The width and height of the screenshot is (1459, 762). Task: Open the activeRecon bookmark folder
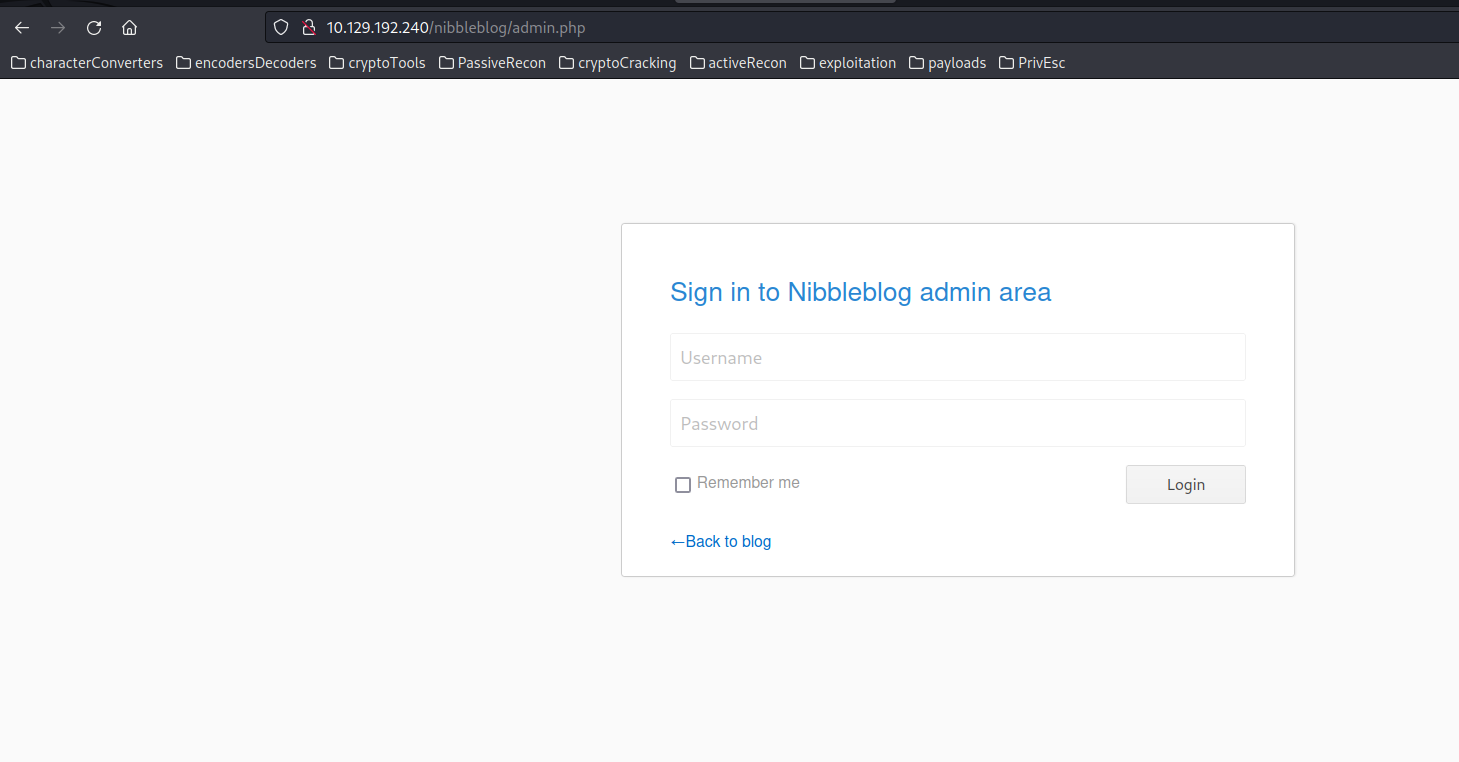pos(738,63)
